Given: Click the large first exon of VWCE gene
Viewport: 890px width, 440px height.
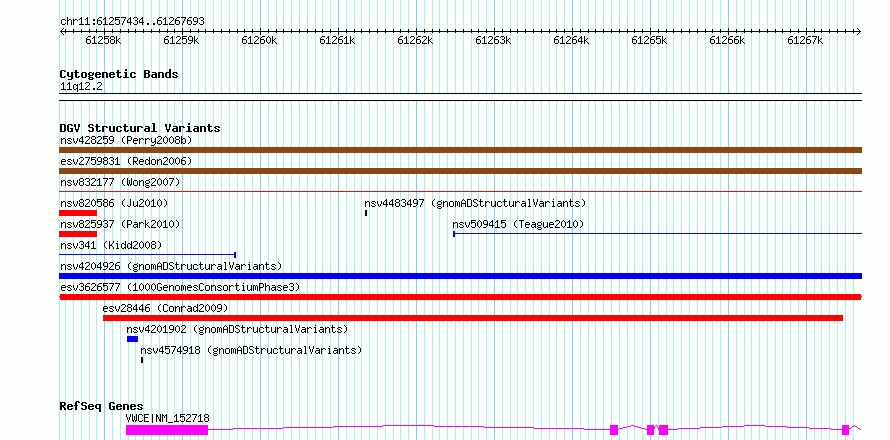Looking at the screenshot, I should (x=167, y=430).
